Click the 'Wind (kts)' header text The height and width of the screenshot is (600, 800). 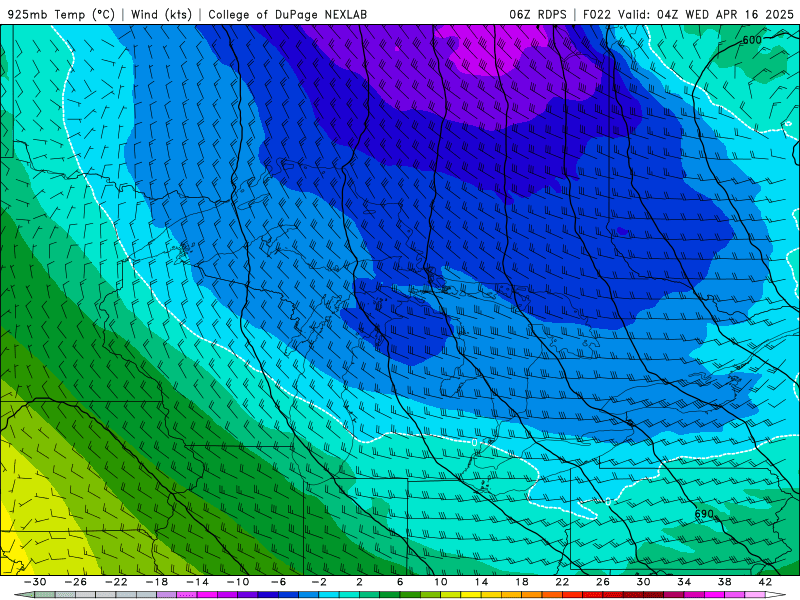(161, 14)
